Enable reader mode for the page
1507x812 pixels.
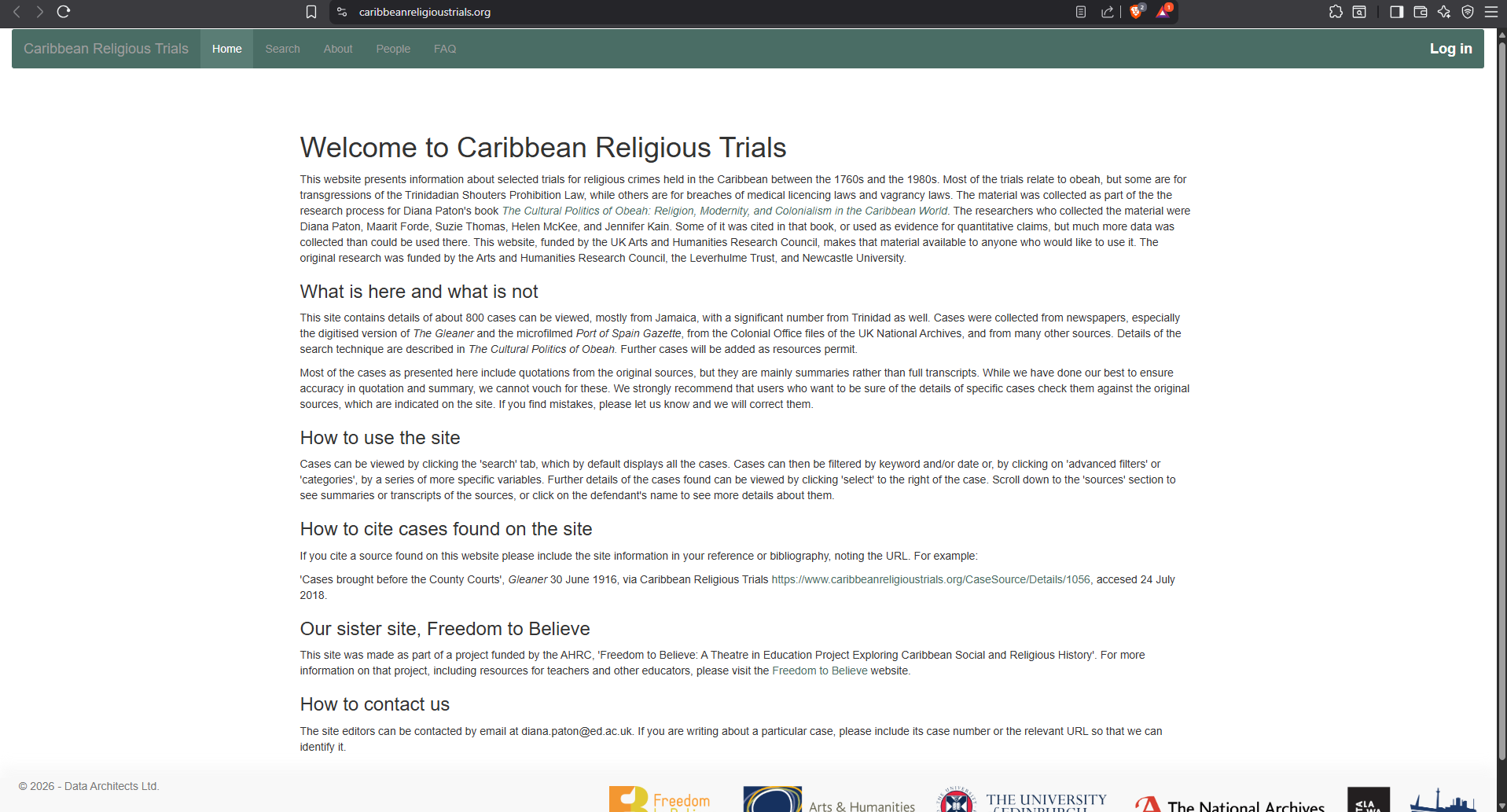tap(1080, 12)
